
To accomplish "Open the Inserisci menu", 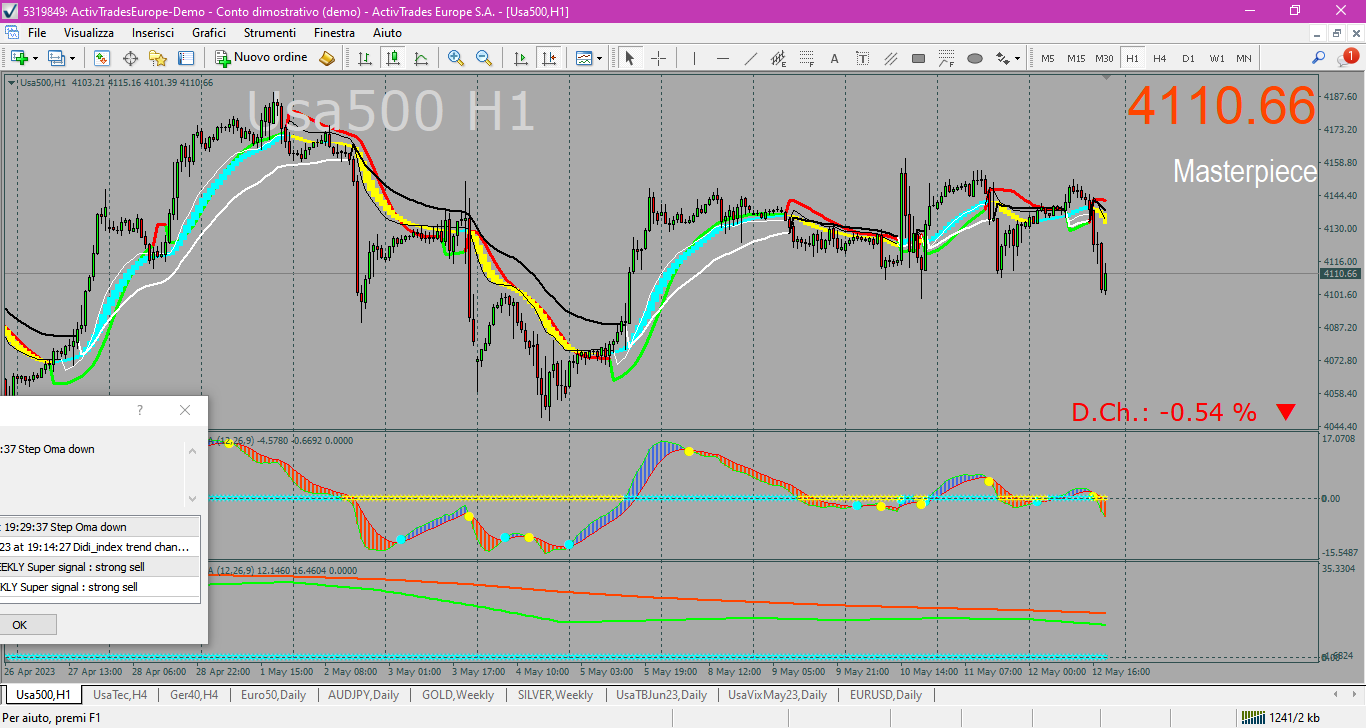I will tap(153, 33).
